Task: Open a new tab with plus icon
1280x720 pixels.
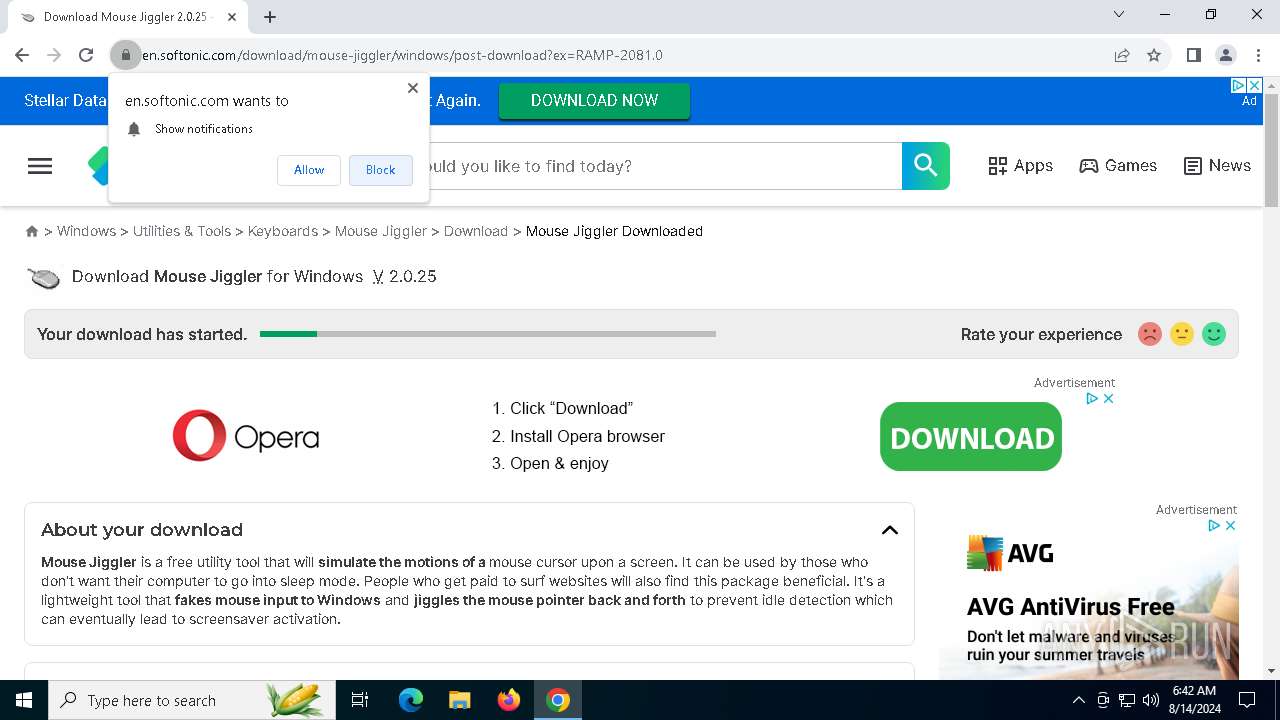Action: point(270,17)
